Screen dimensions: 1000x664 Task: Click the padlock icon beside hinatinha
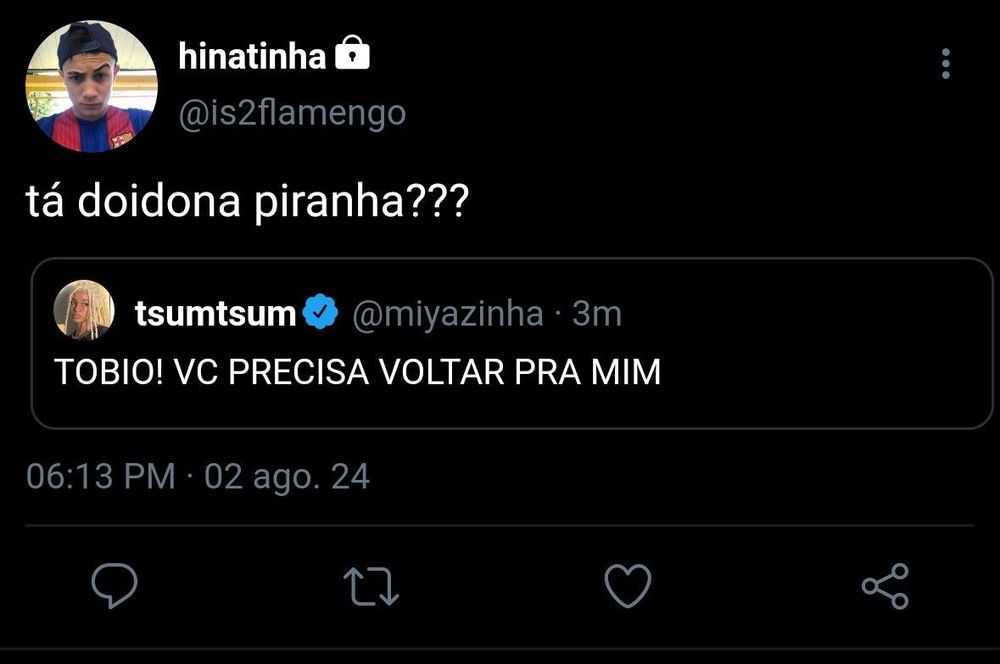click(352, 53)
